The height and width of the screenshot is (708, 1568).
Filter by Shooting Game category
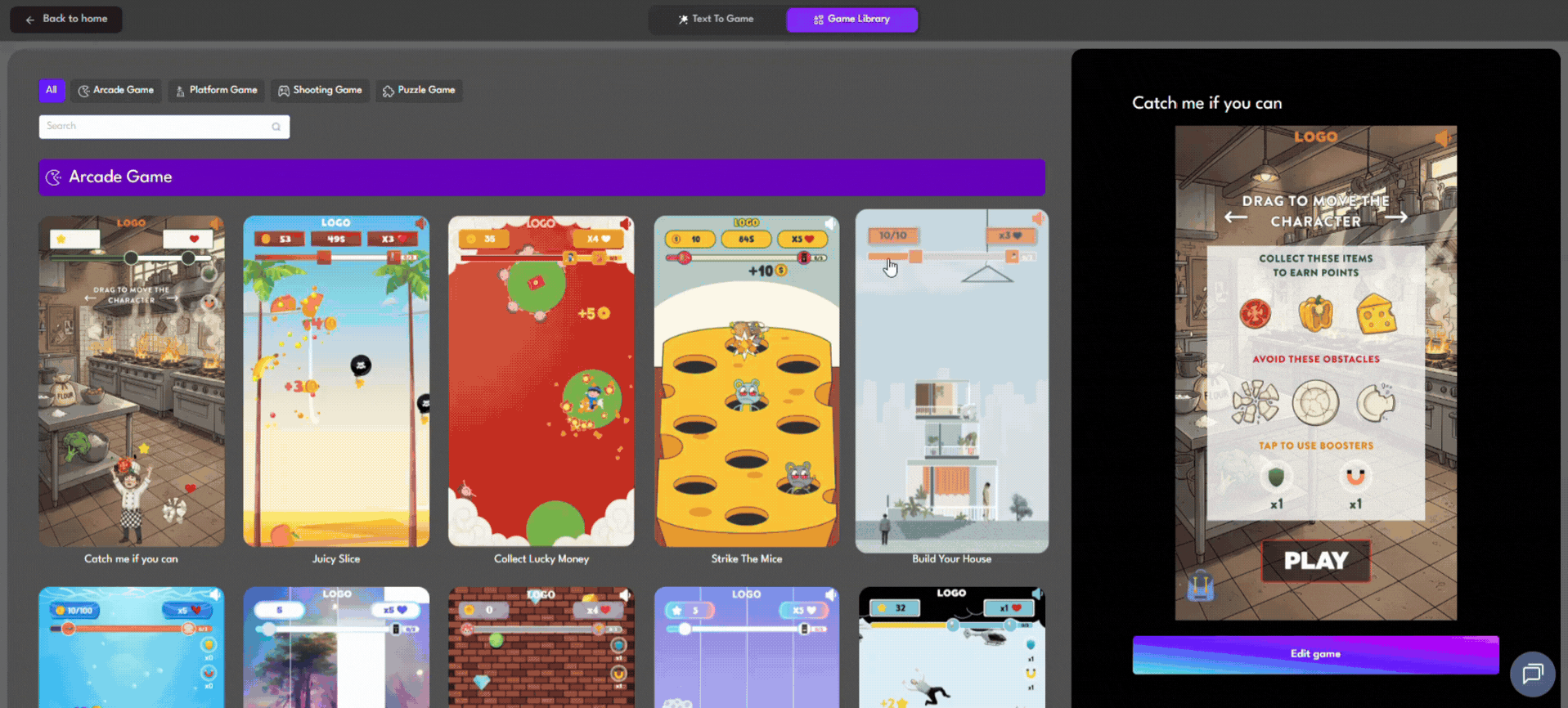pyautogui.click(x=320, y=90)
